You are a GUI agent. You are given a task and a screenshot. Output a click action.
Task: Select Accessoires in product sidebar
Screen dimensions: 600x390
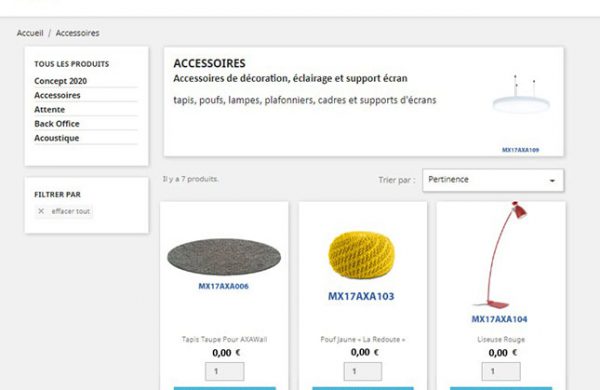57,95
